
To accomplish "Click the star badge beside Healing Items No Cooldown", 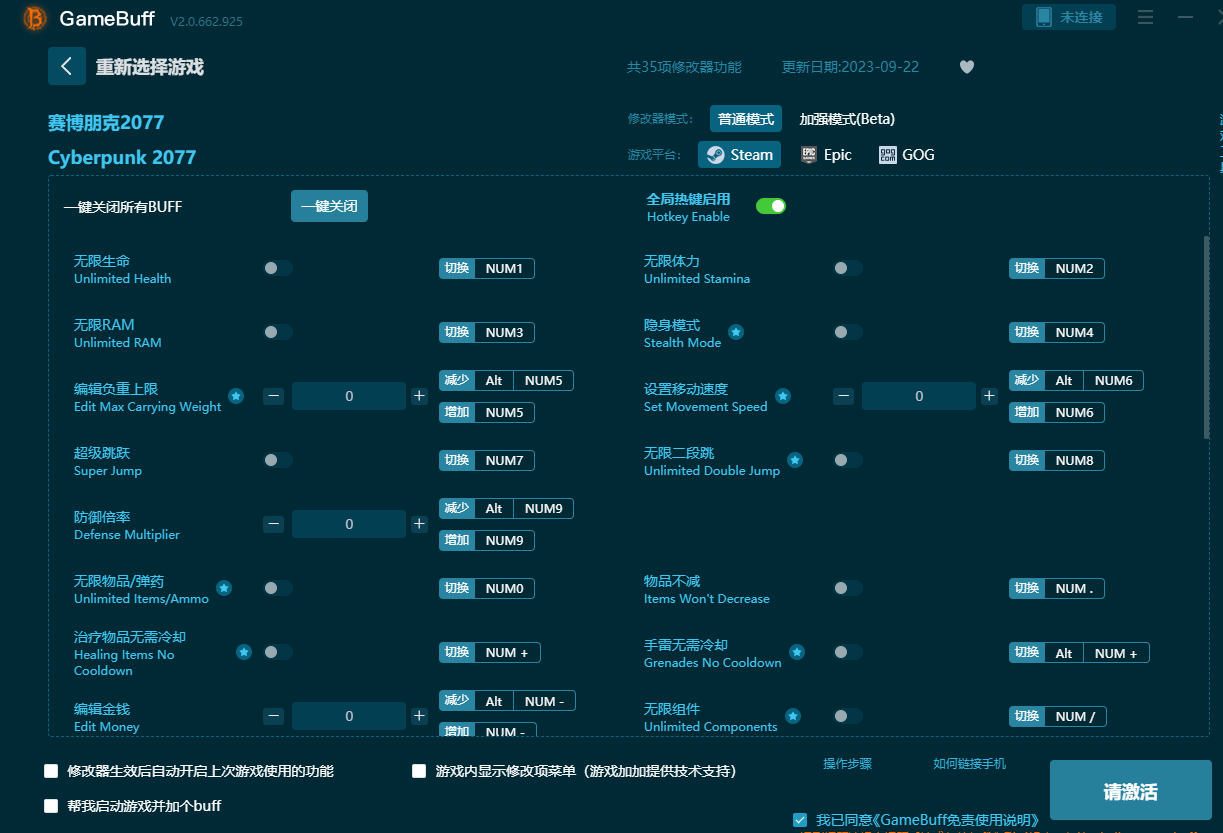I will 244,652.
